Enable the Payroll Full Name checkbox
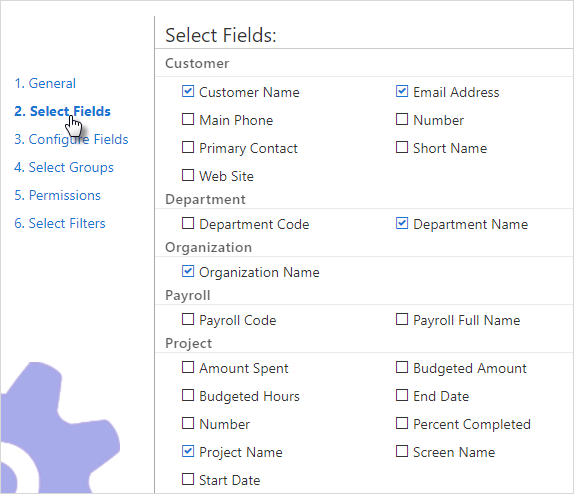574x494 pixels. pyautogui.click(x=402, y=319)
